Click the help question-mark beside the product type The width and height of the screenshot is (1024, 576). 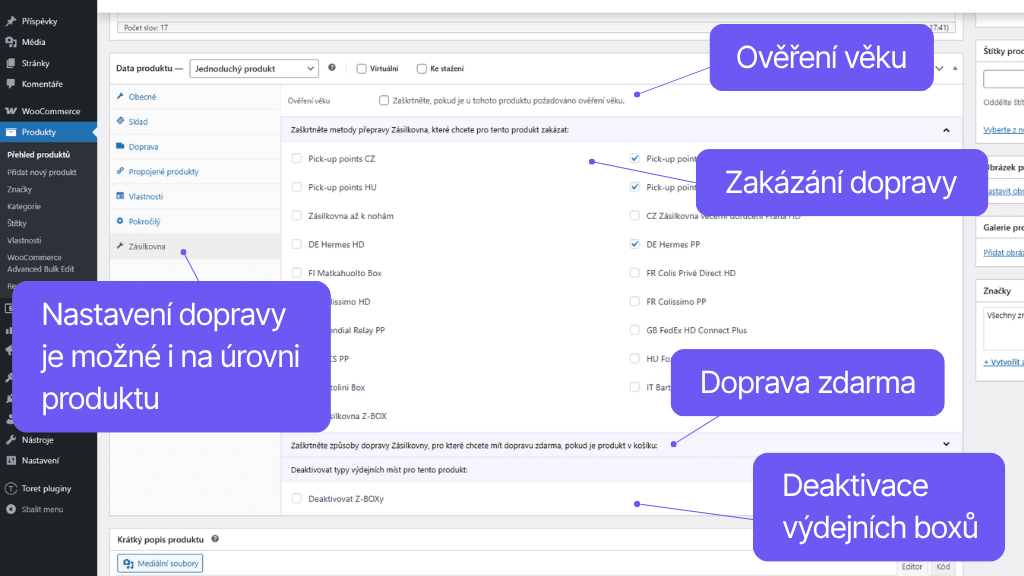tap(333, 68)
